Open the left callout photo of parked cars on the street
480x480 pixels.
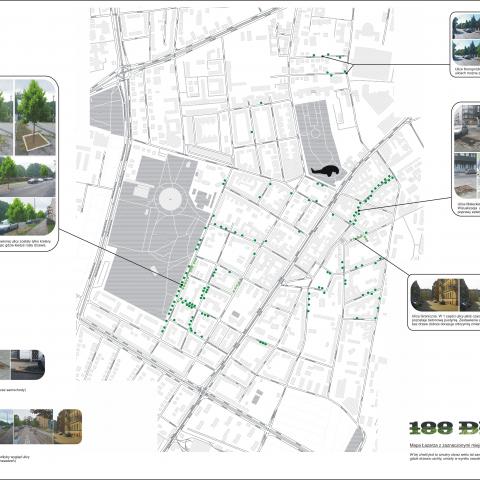point(28,176)
